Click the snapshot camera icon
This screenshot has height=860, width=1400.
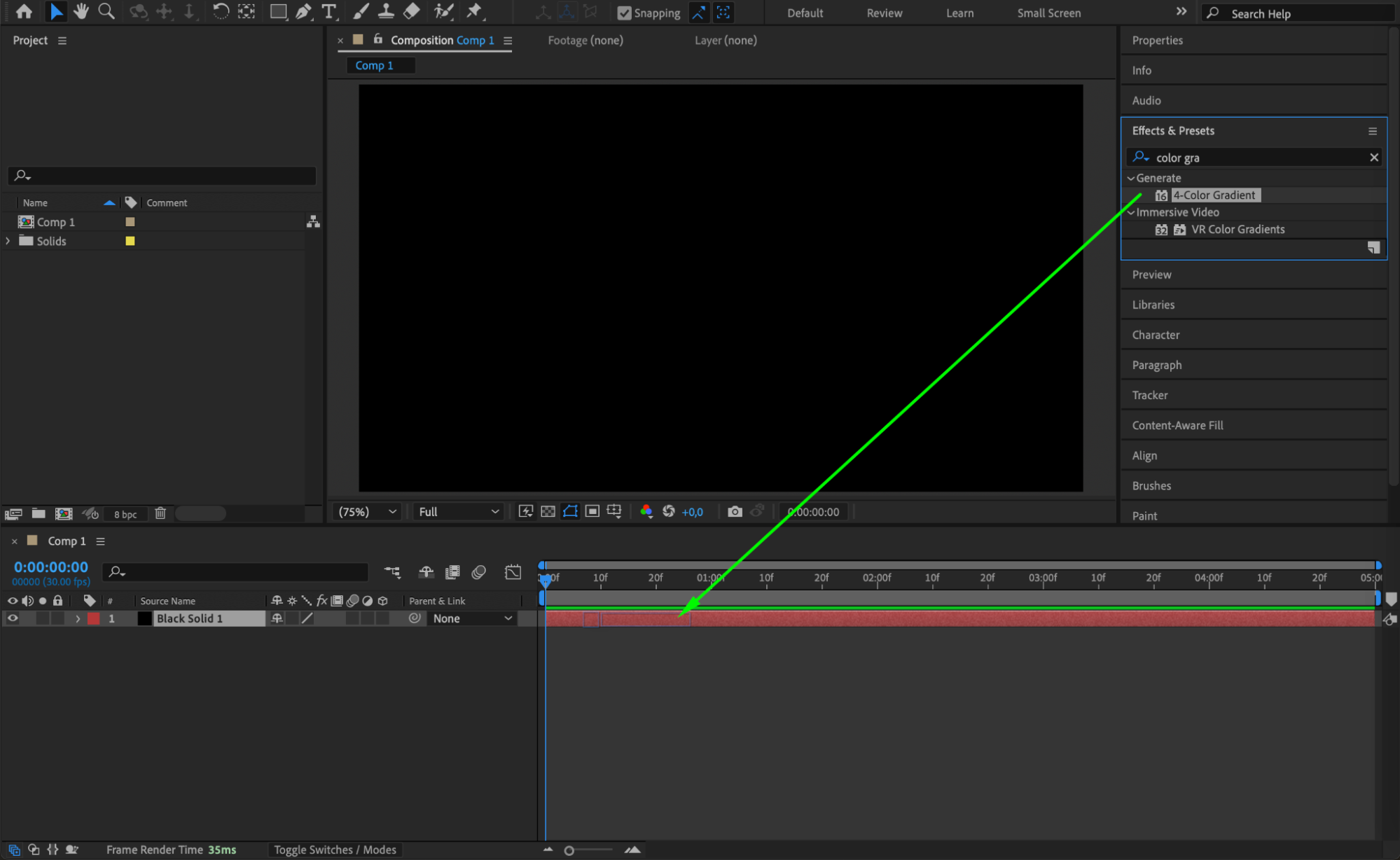[x=734, y=511]
